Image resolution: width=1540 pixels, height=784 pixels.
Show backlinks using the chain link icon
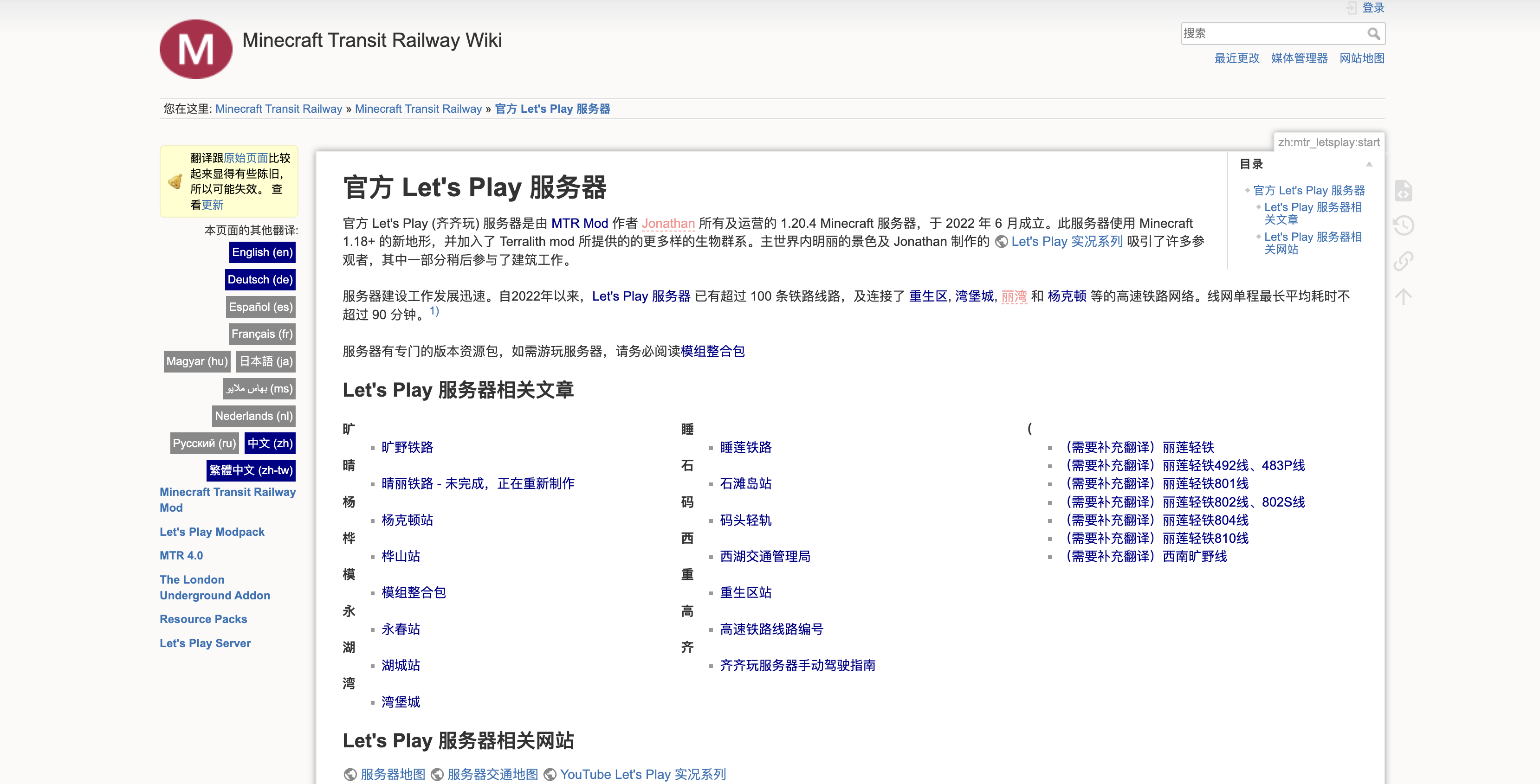coord(1404,261)
